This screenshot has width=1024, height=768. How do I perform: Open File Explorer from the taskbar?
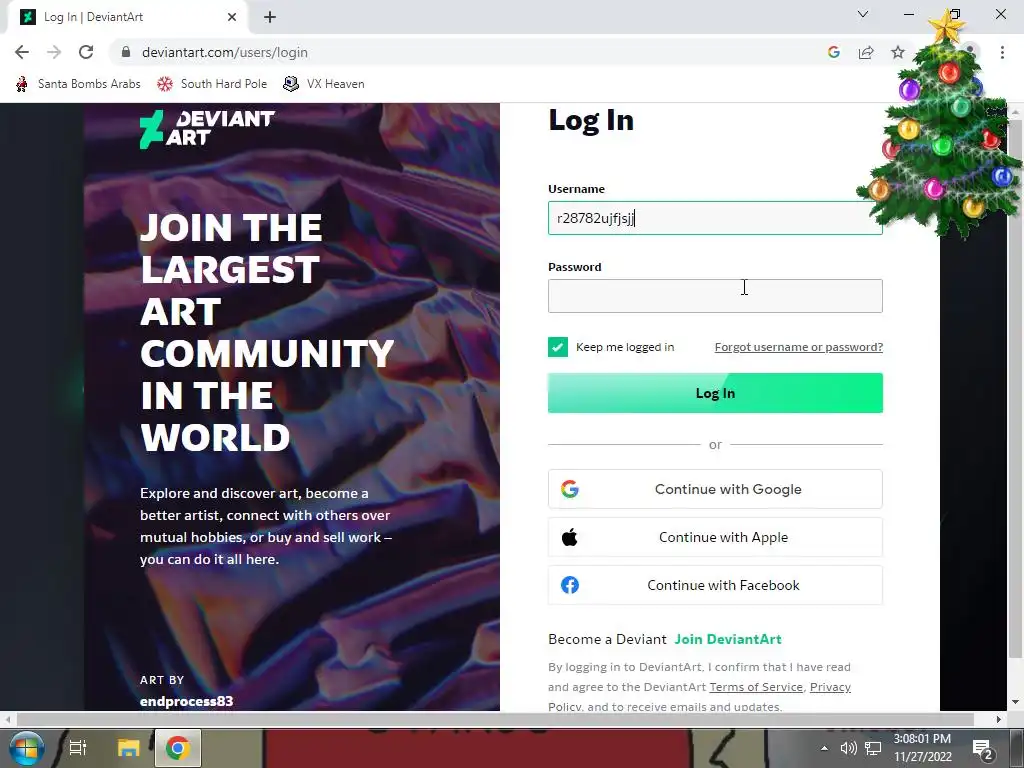click(x=129, y=748)
